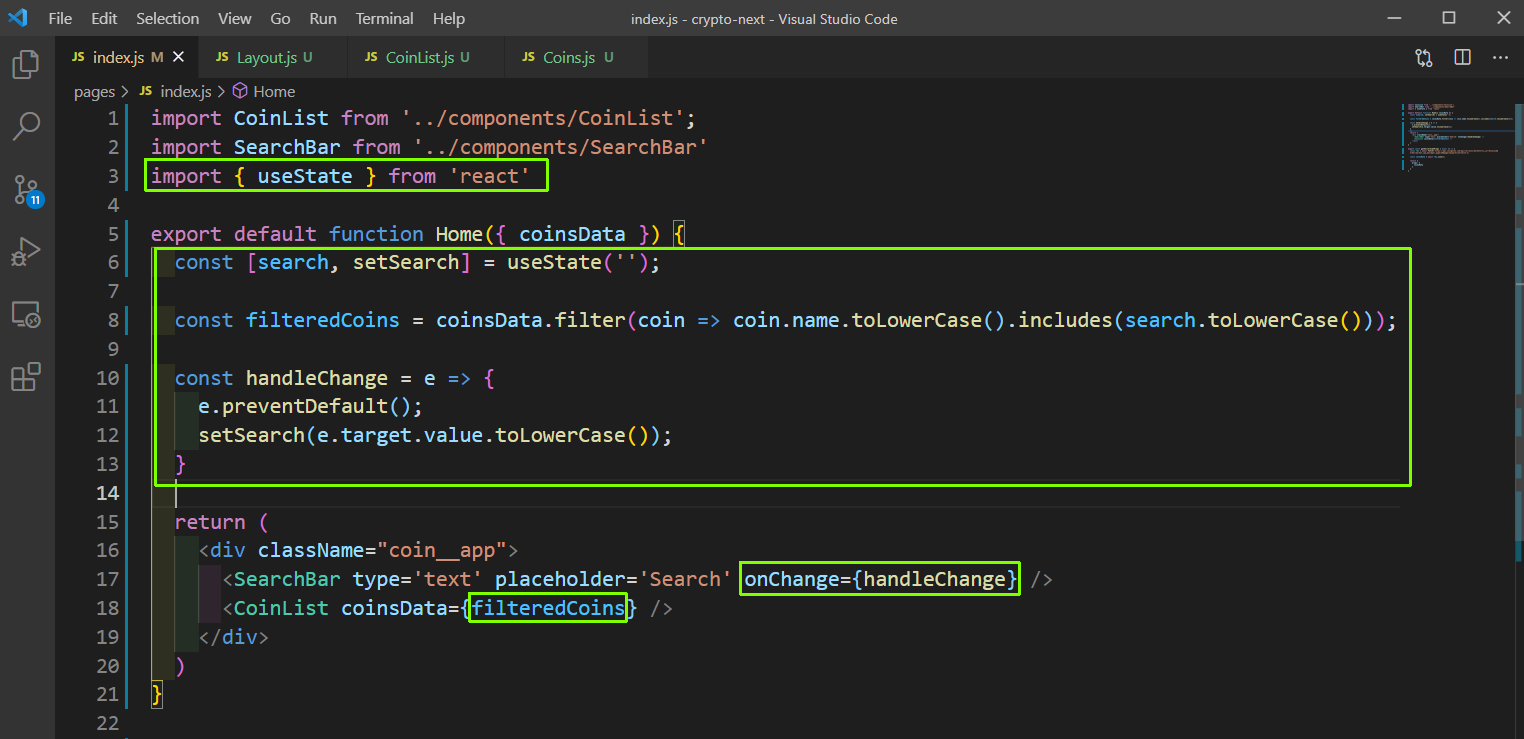The height and width of the screenshot is (739, 1524).
Task: Open the Run menu
Action: pos(323,19)
